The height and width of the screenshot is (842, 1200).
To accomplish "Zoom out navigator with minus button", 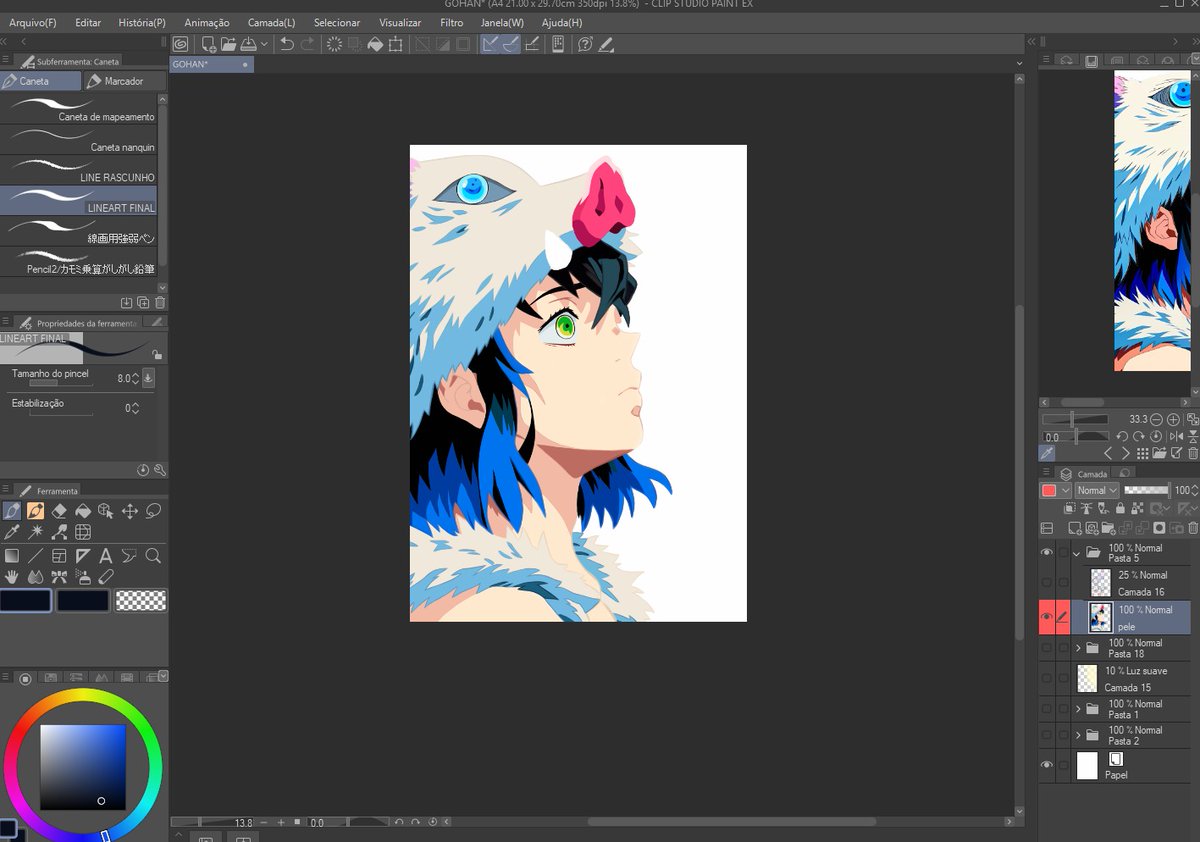I will point(1156,420).
